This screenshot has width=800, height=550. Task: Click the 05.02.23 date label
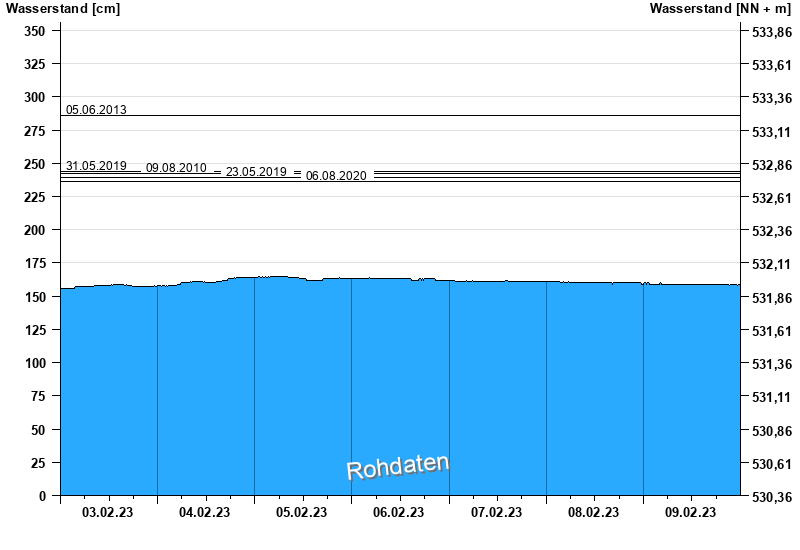click(x=302, y=513)
